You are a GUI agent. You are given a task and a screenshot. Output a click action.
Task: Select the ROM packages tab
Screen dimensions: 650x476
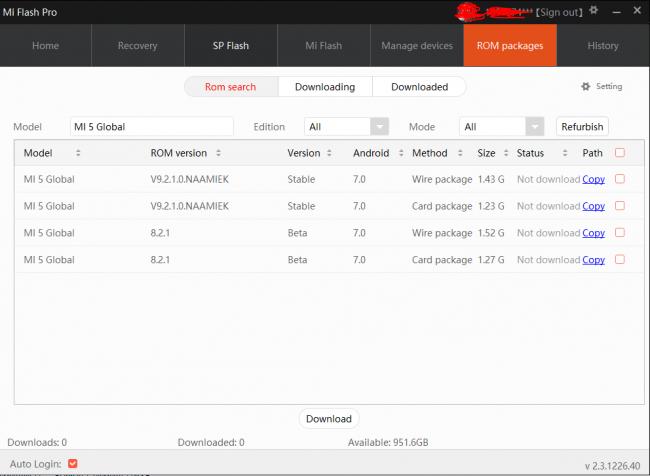510,45
